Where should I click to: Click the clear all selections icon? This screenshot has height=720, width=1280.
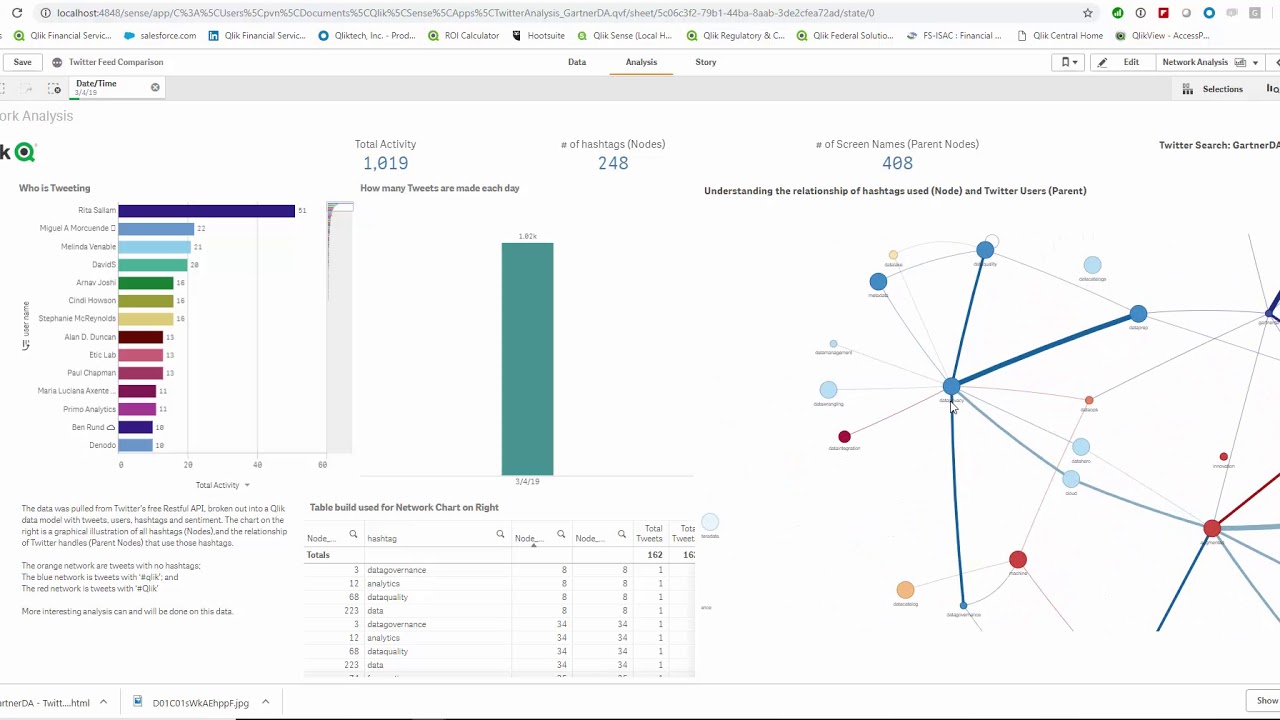click(x=54, y=89)
